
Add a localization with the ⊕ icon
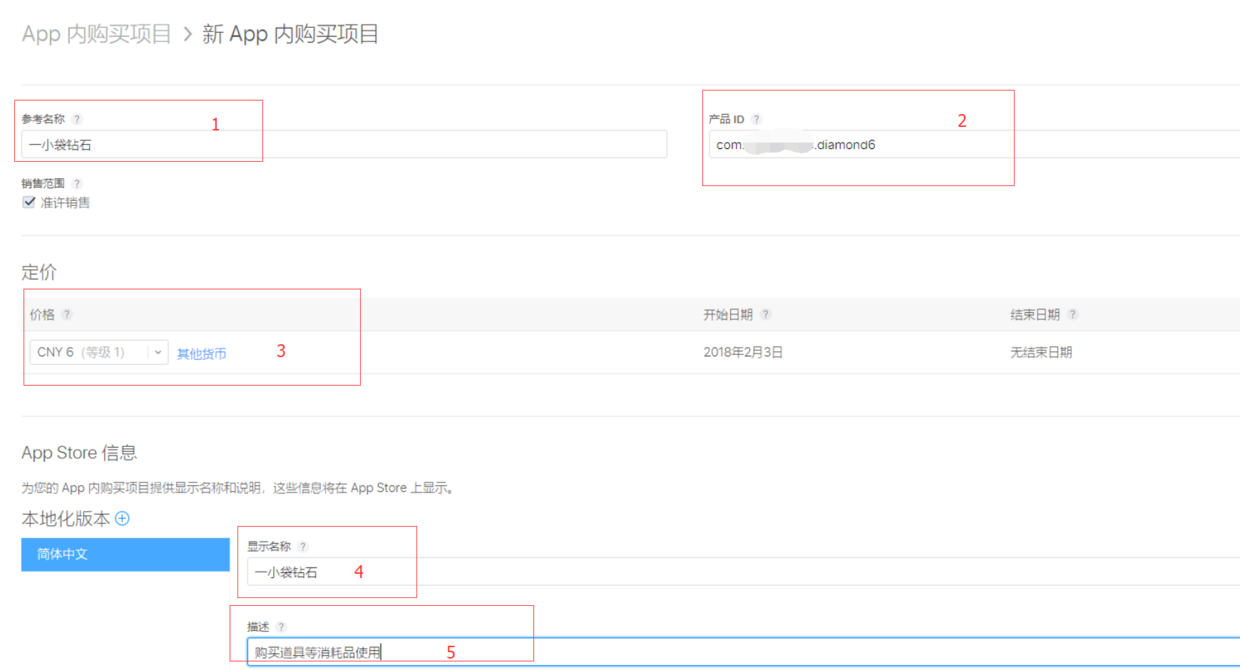point(121,518)
